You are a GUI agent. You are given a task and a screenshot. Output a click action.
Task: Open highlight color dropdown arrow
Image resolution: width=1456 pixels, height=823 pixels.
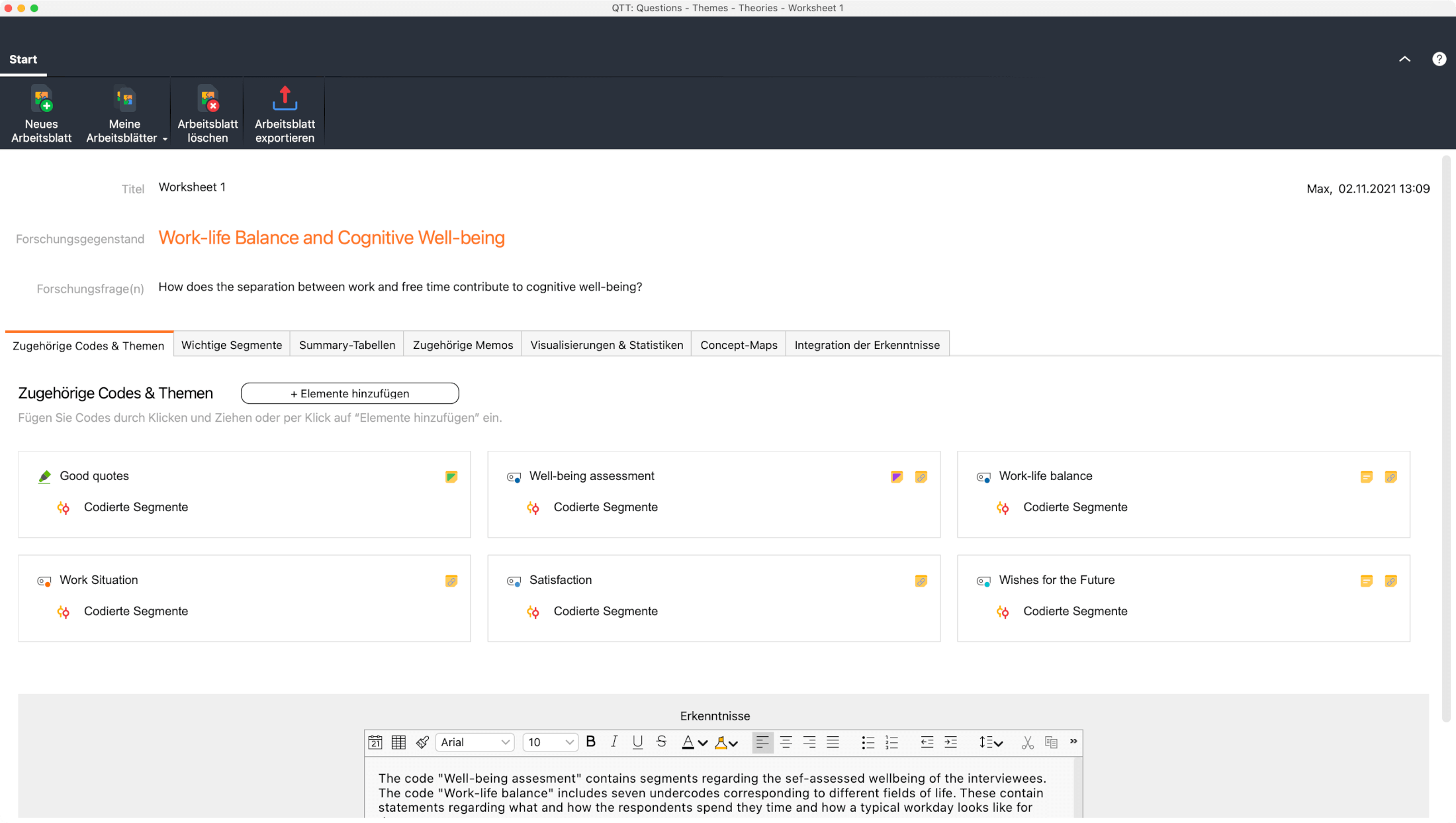[x=733, y=743]
